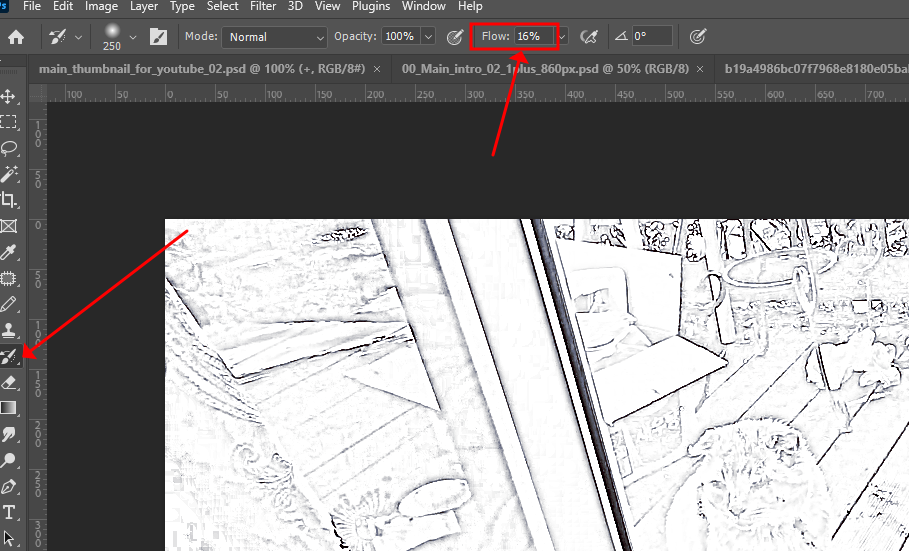
Task: Open the tool preset picker icon
Action: coord(57,37)
